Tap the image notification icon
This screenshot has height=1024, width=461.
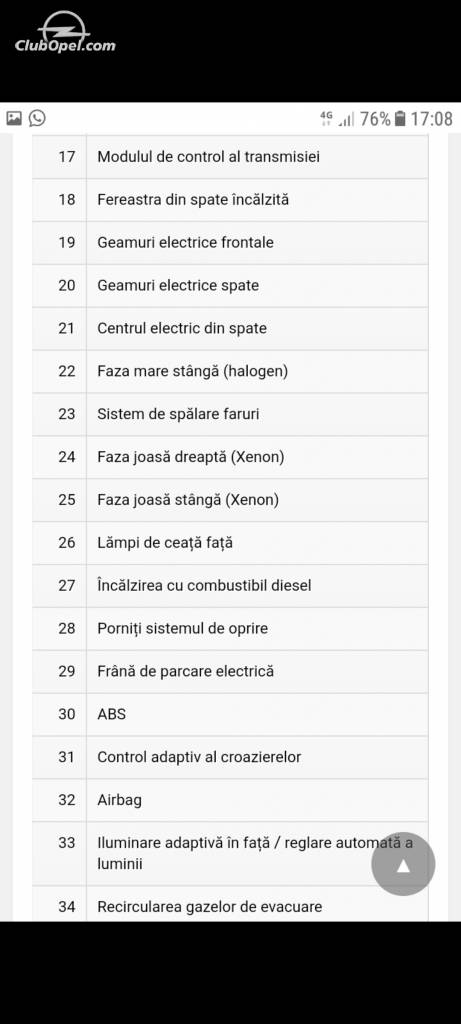(x=14, y=118)
